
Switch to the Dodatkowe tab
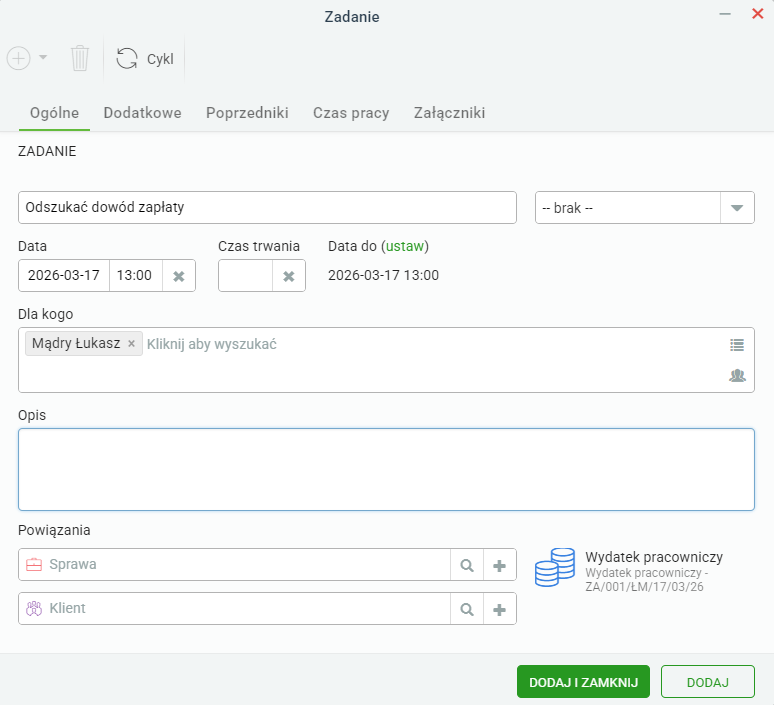coord(142,113)
